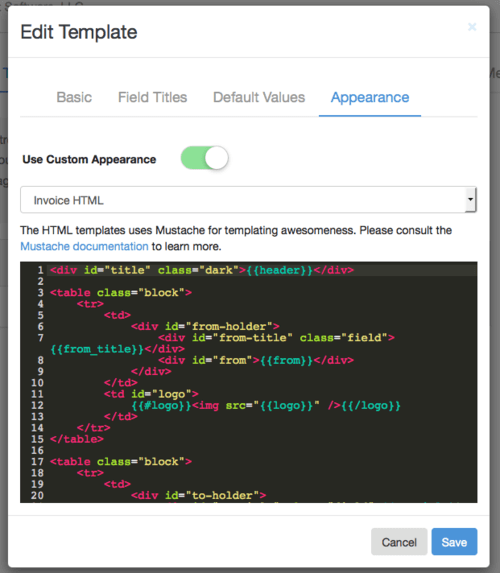Click the img src {{logo}} code line
This screenshot has height=573, width=500.
click(266, 405)
